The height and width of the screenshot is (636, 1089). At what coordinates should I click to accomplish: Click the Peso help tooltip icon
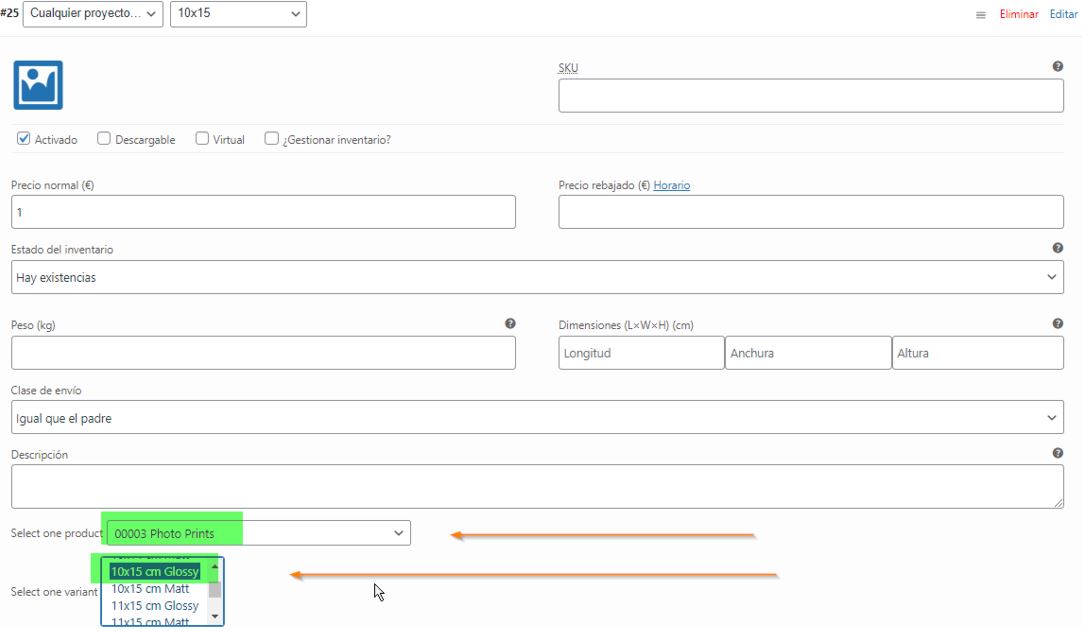(x=510, y=323)
